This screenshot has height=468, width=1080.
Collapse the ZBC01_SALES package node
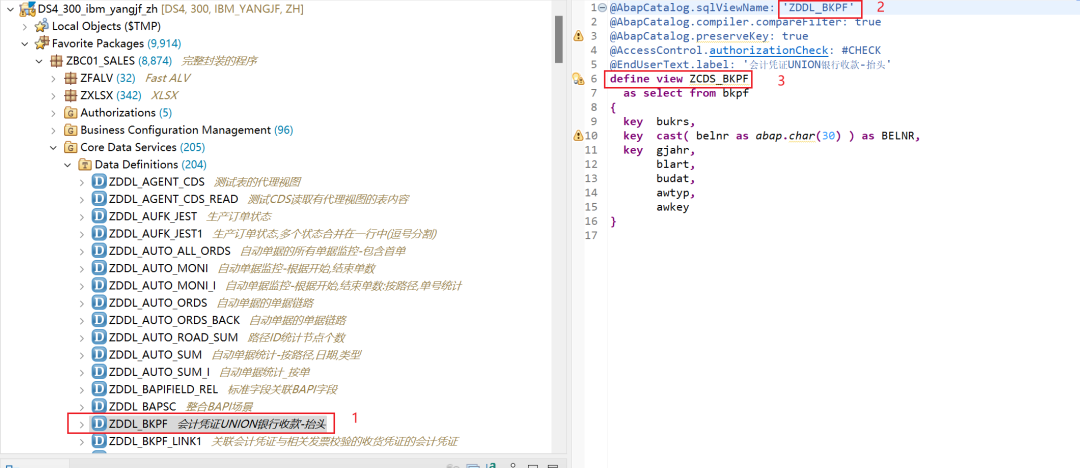pos(39,61)
